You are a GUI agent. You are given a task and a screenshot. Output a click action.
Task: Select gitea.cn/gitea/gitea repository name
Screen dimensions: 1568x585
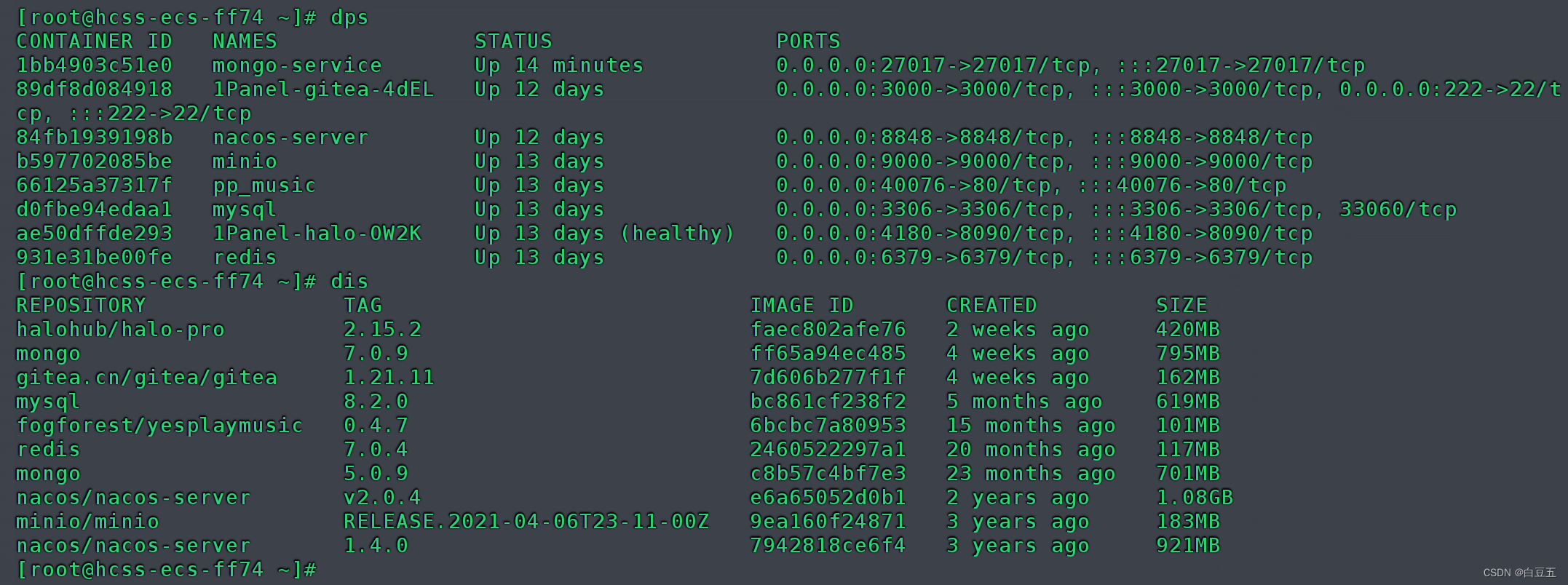pyautogui.click(x=147, y=378)
